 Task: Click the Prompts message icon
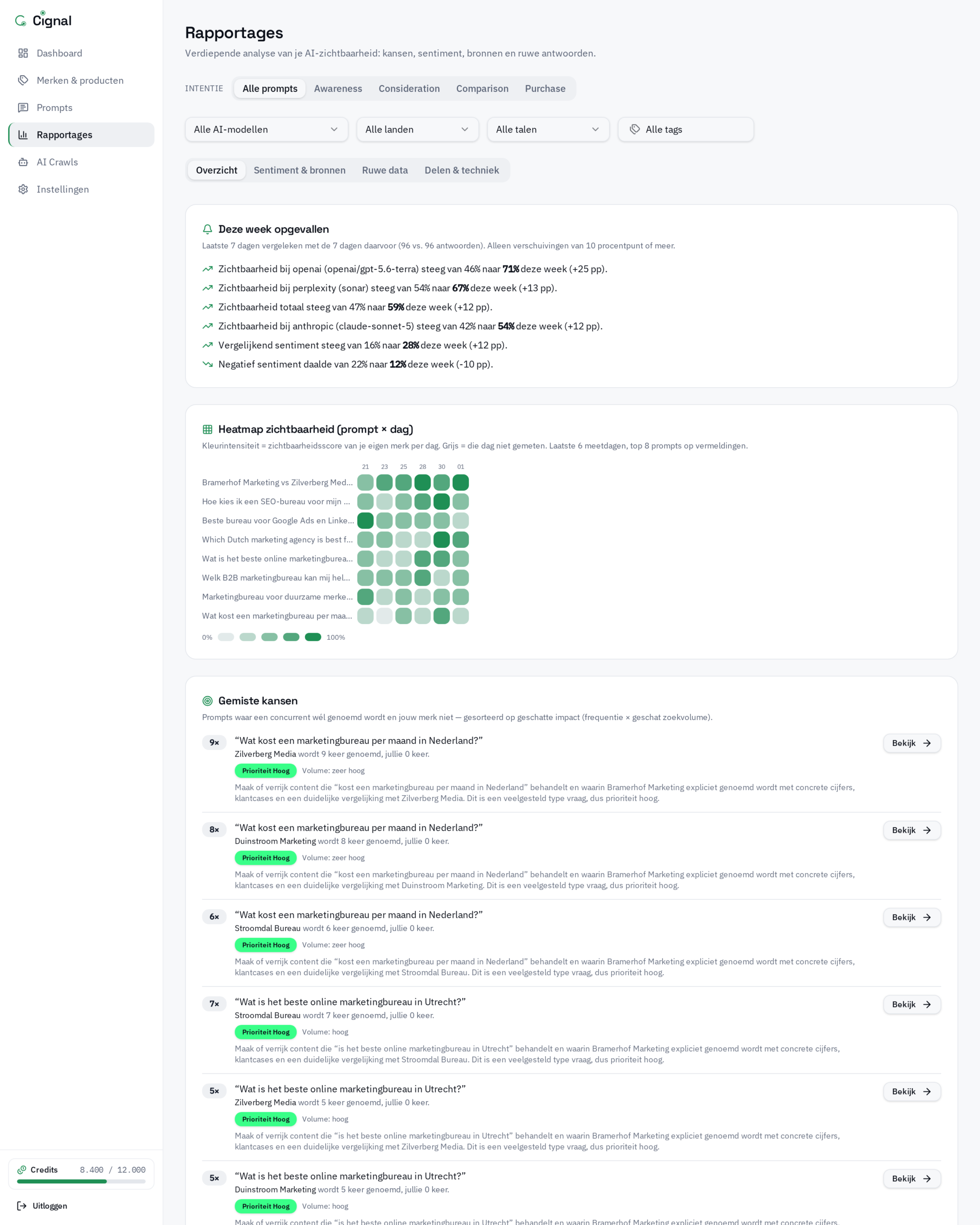(23, 108)
